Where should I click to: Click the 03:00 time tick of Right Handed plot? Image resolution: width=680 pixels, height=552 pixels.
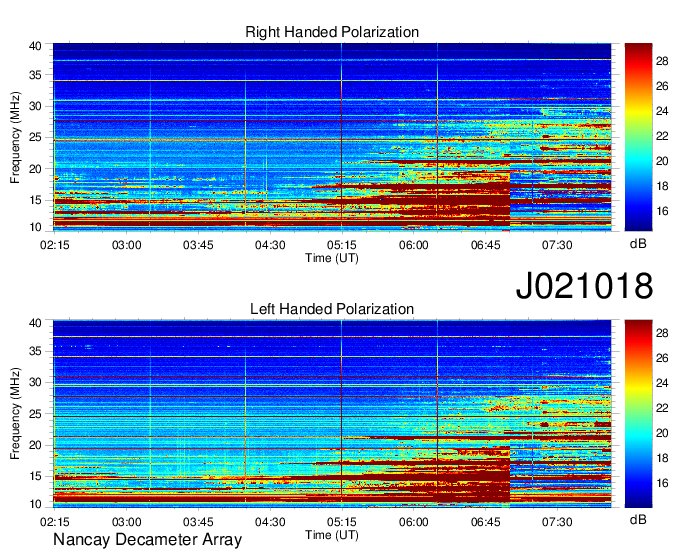(127, 245)
